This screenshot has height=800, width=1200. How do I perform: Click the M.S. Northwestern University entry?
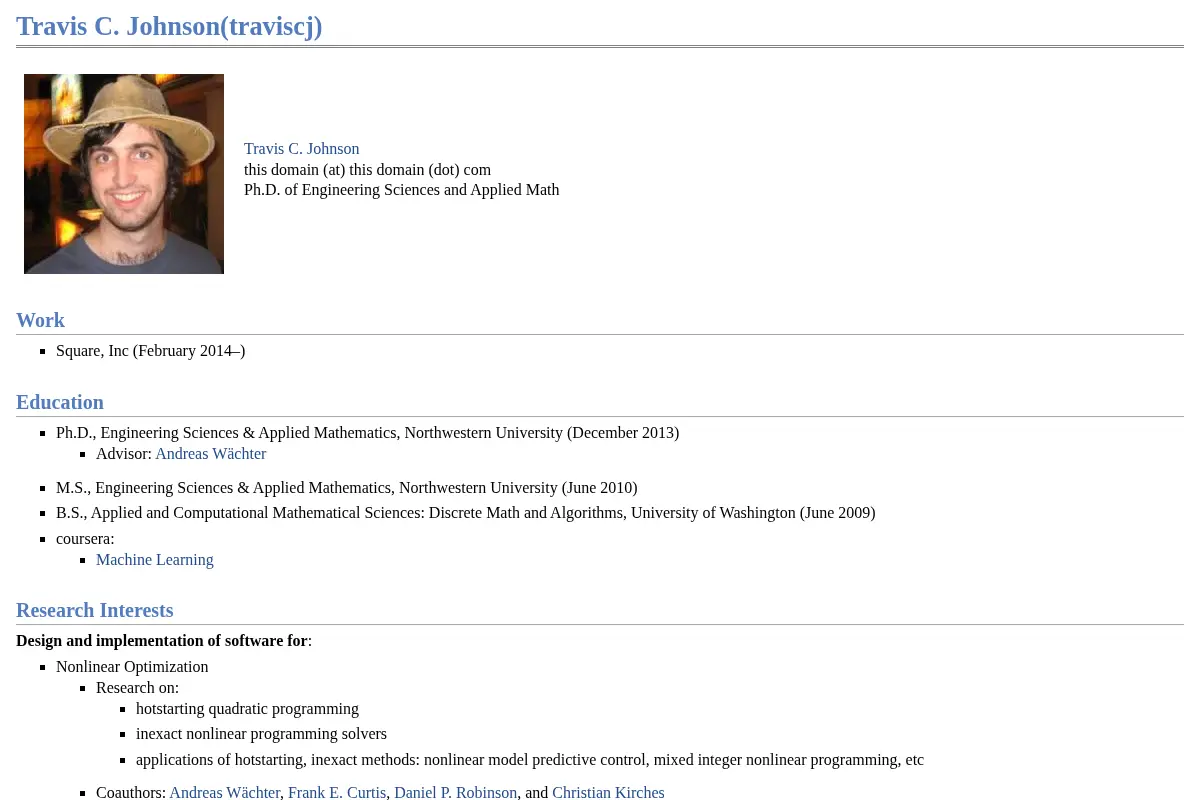coord(346,488)
